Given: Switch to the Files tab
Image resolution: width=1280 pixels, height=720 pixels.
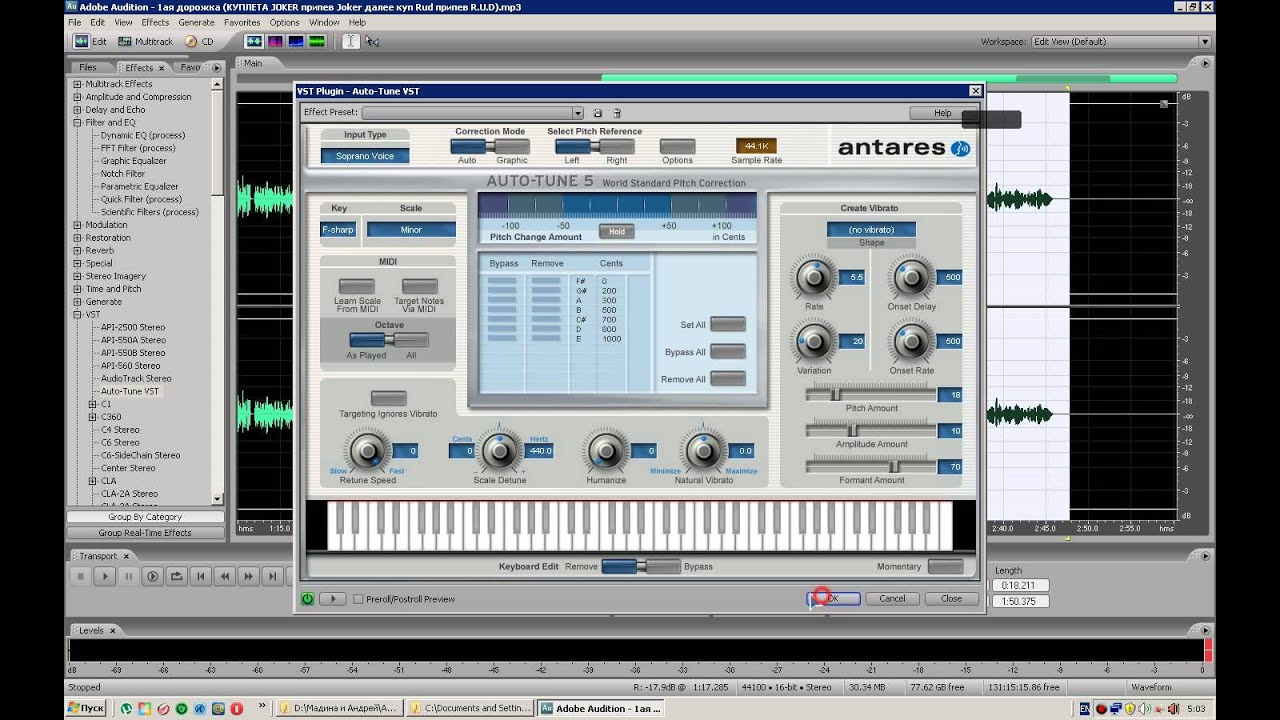Looking at the screenshot, I should (x=88, y=68).
